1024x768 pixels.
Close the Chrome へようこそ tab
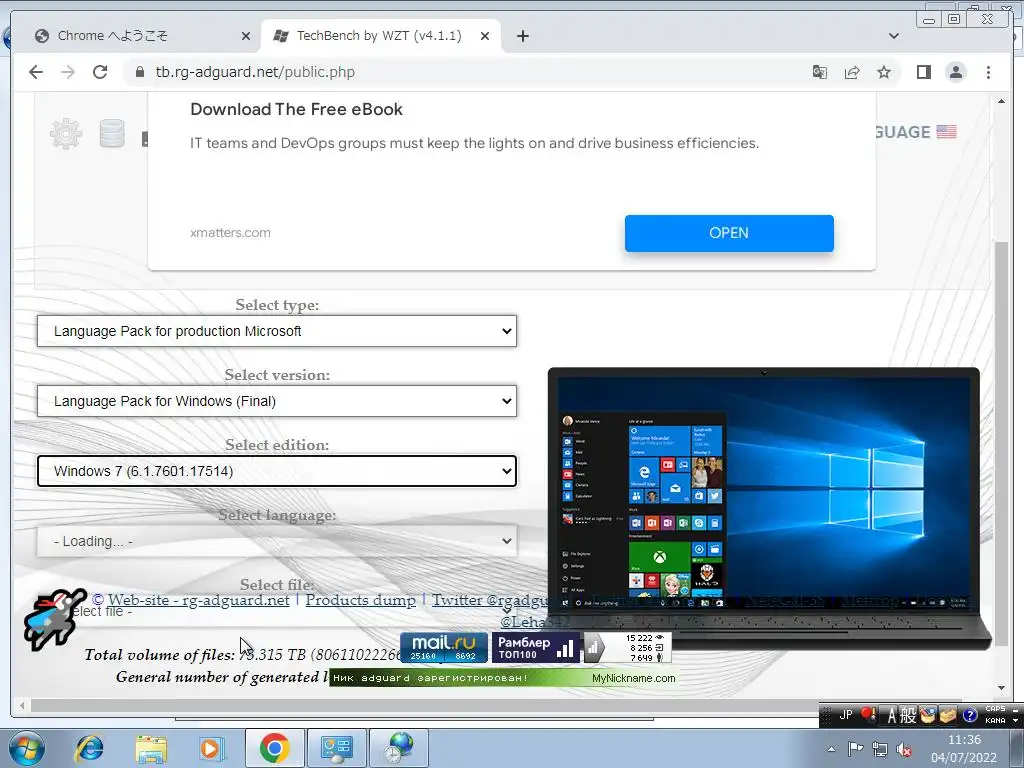pos(246,36)
